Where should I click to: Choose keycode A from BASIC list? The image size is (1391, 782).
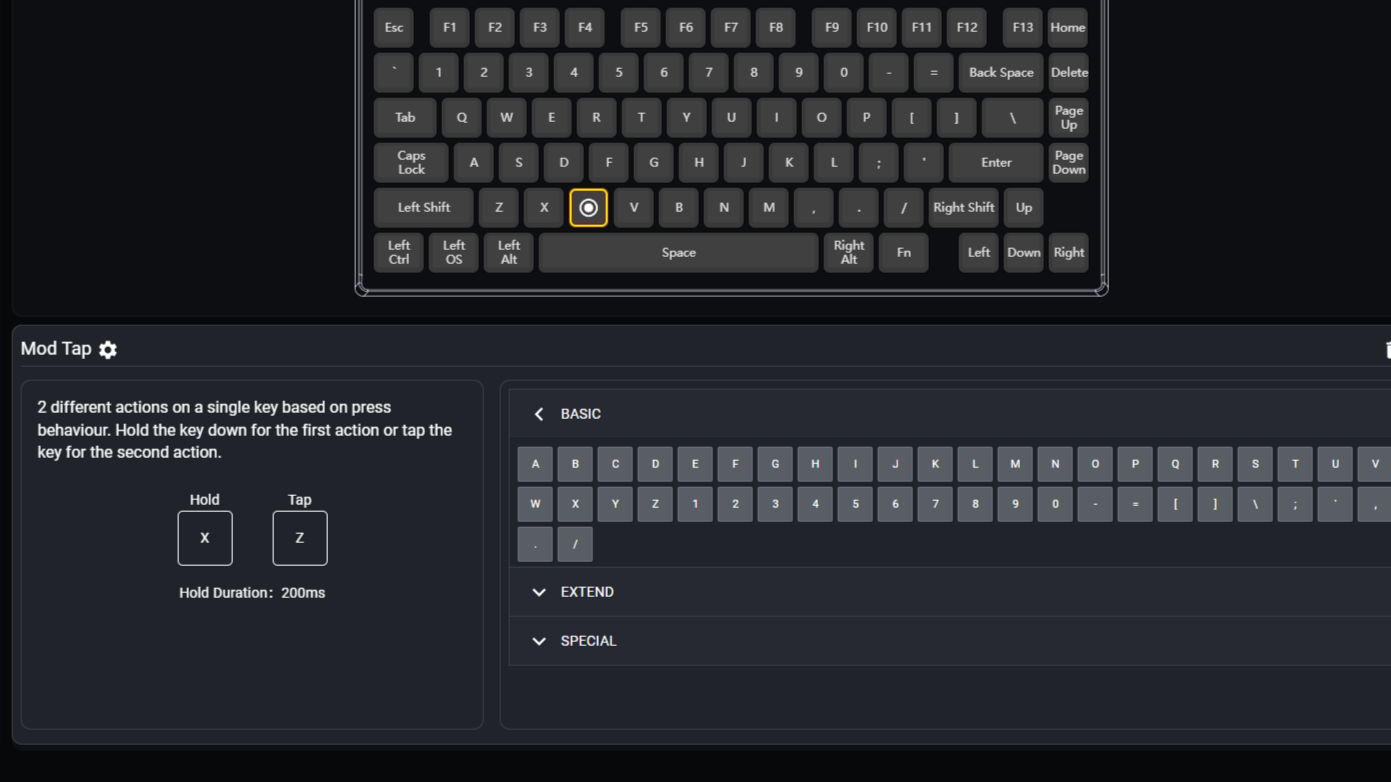tap(535, 464)
